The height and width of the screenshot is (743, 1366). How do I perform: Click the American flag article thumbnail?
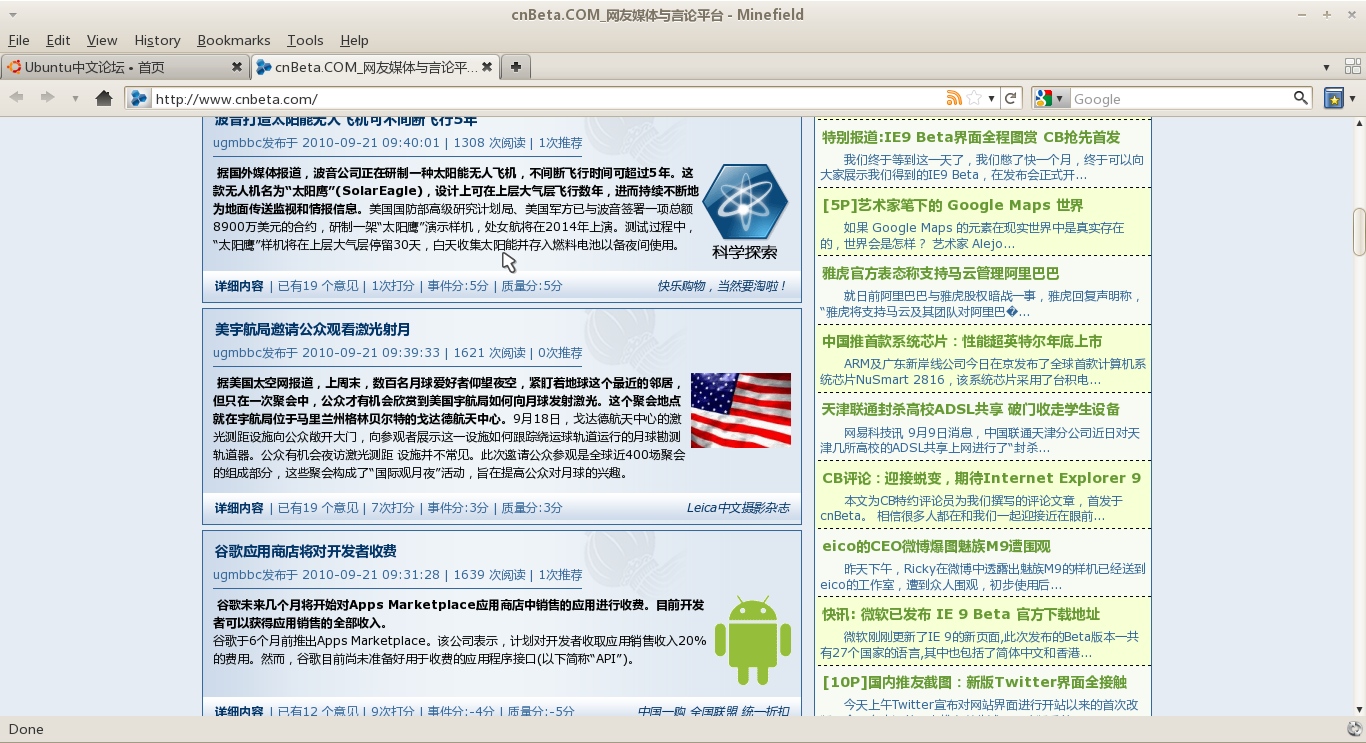(x=741, y=410)
